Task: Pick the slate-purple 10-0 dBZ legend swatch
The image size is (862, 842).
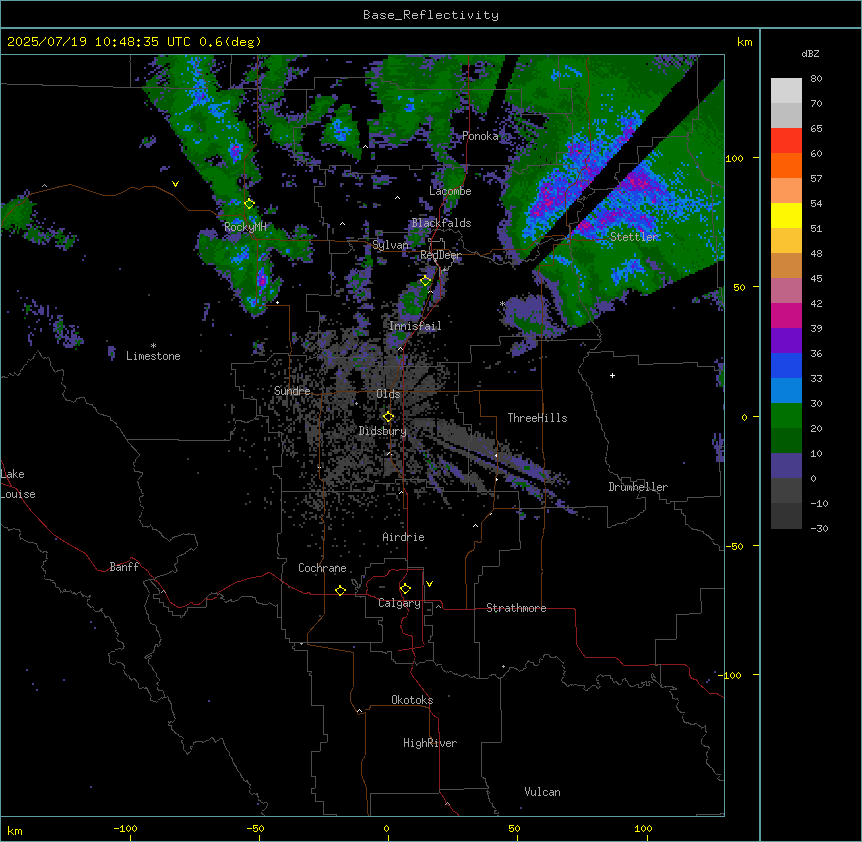Action: coord(786,466)
